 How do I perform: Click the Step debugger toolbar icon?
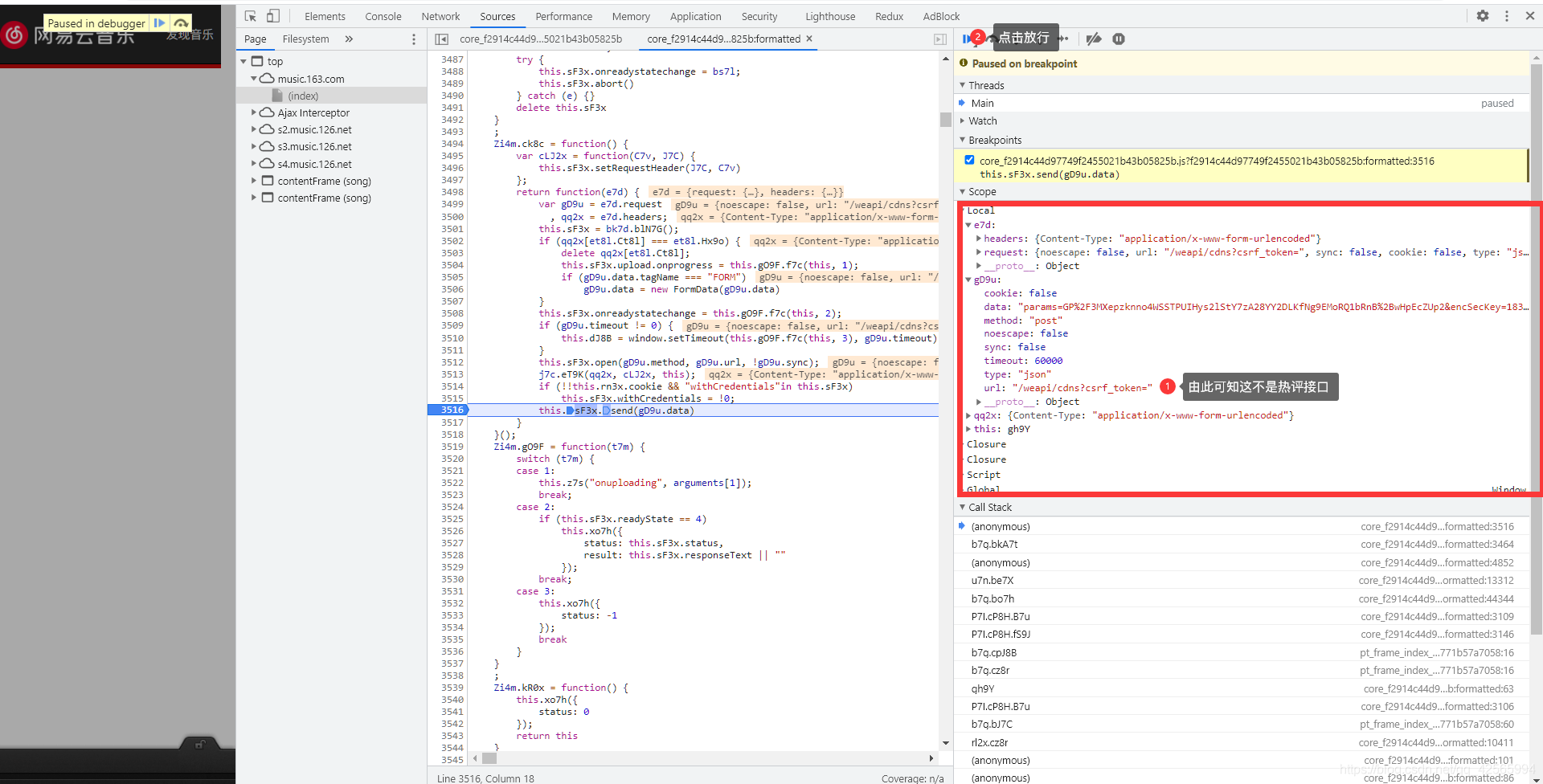(x=1064, y=39)
